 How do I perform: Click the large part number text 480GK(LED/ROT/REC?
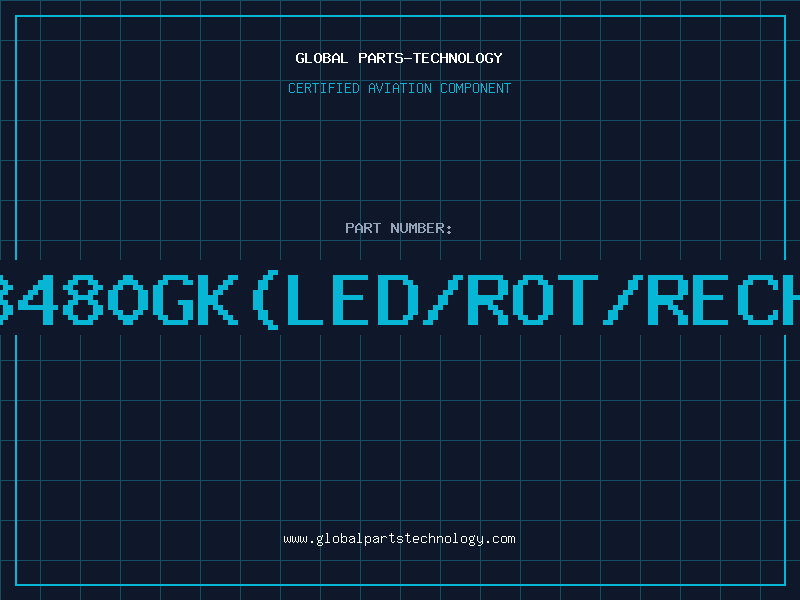[400, 300]
